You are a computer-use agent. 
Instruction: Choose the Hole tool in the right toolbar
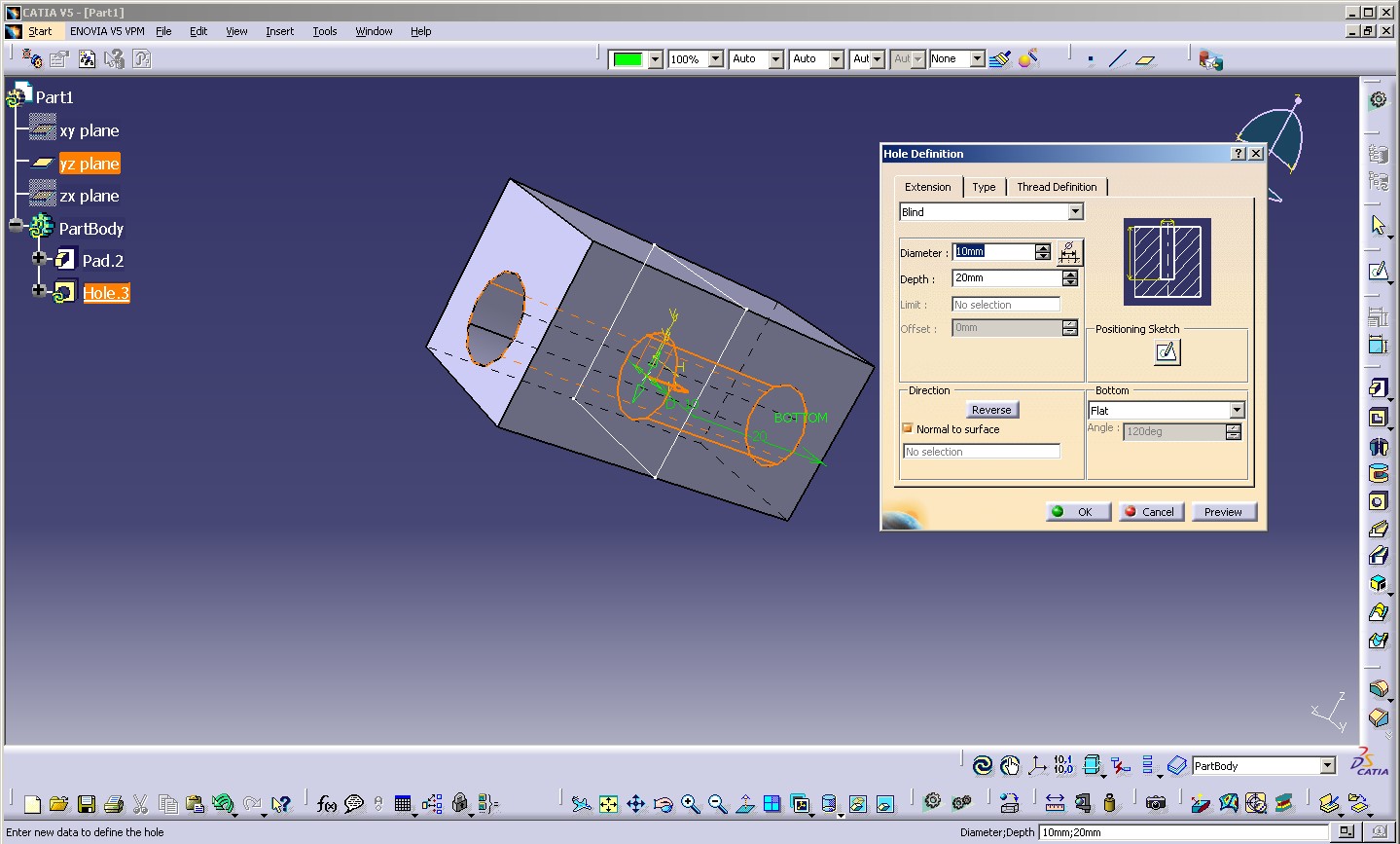[x=1378, y=501]
